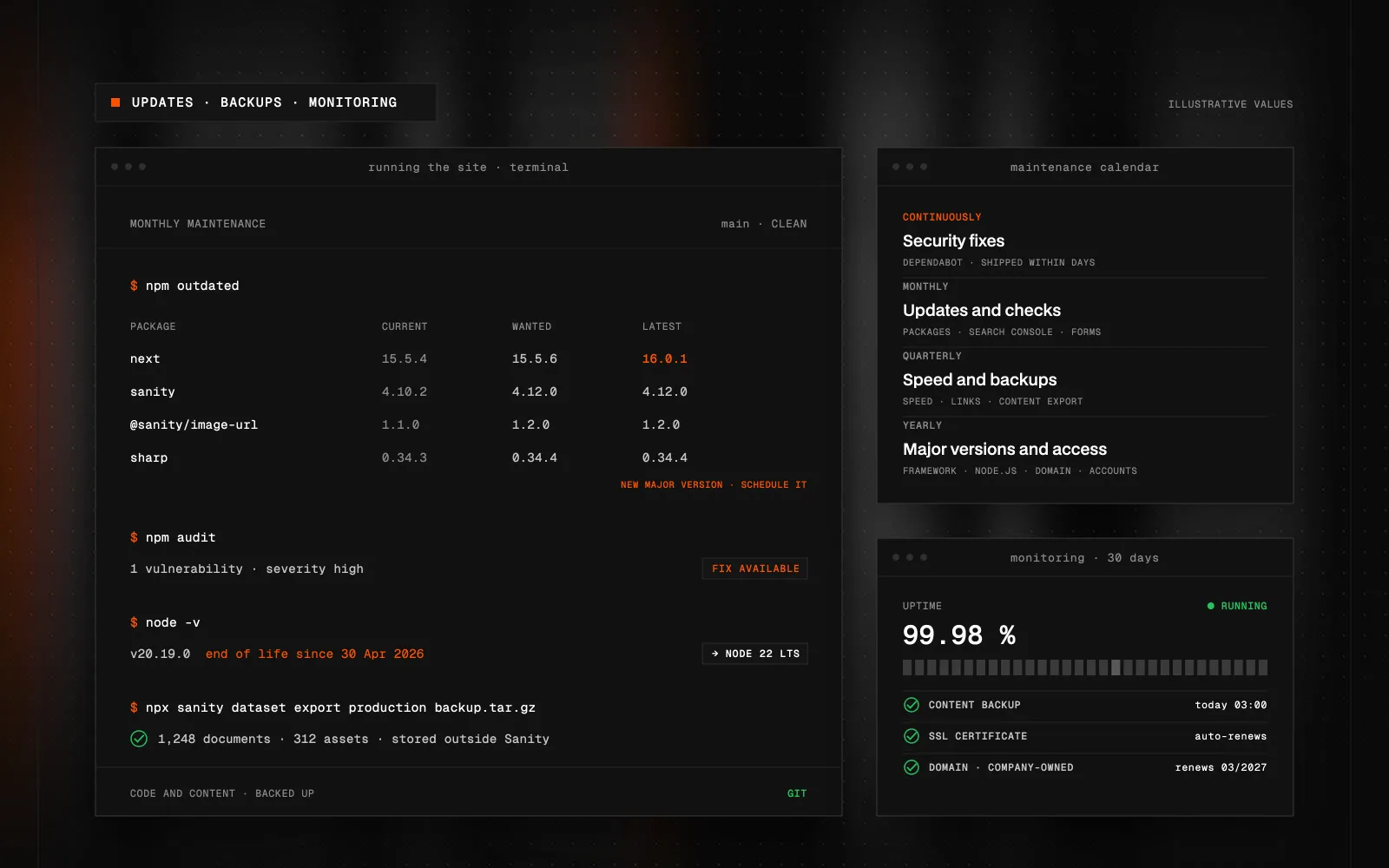Click the check icon for DOMAIN COMPANY-OWNED
Viewport: 1389px width, 868px height.
pyautogui.click(x=912, y=767)
